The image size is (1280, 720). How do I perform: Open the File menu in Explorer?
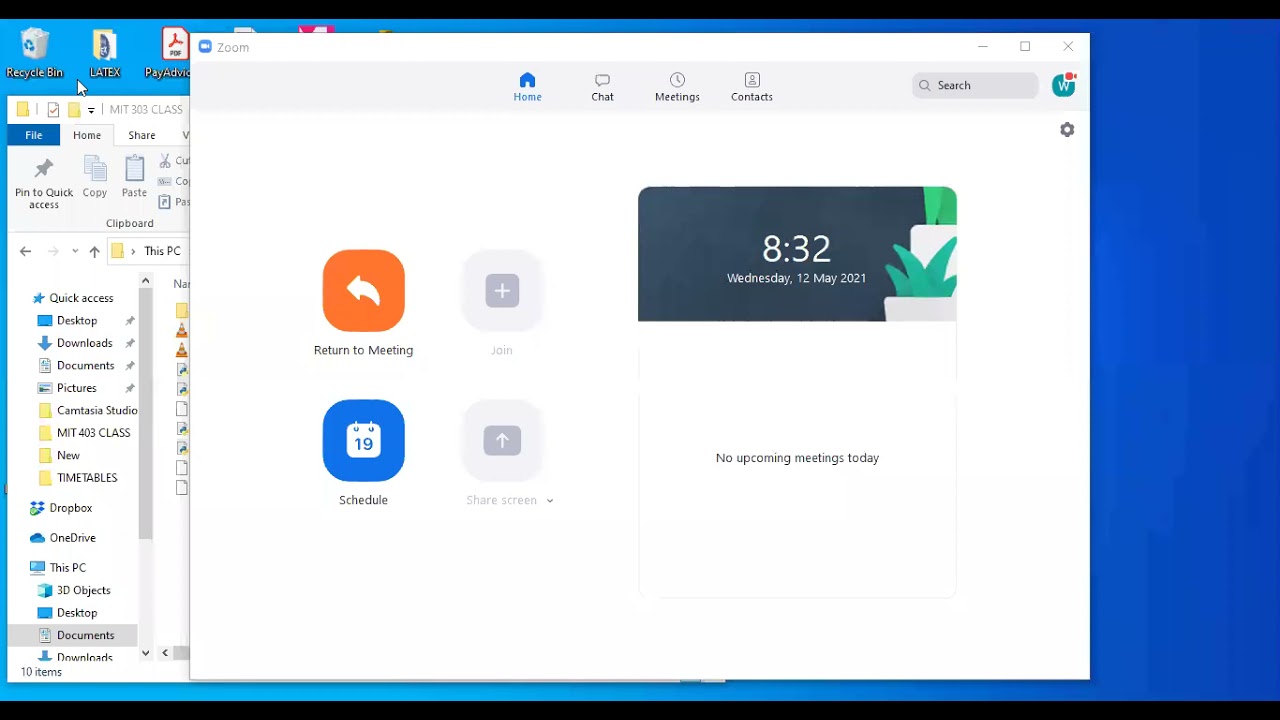coord(34,135)
